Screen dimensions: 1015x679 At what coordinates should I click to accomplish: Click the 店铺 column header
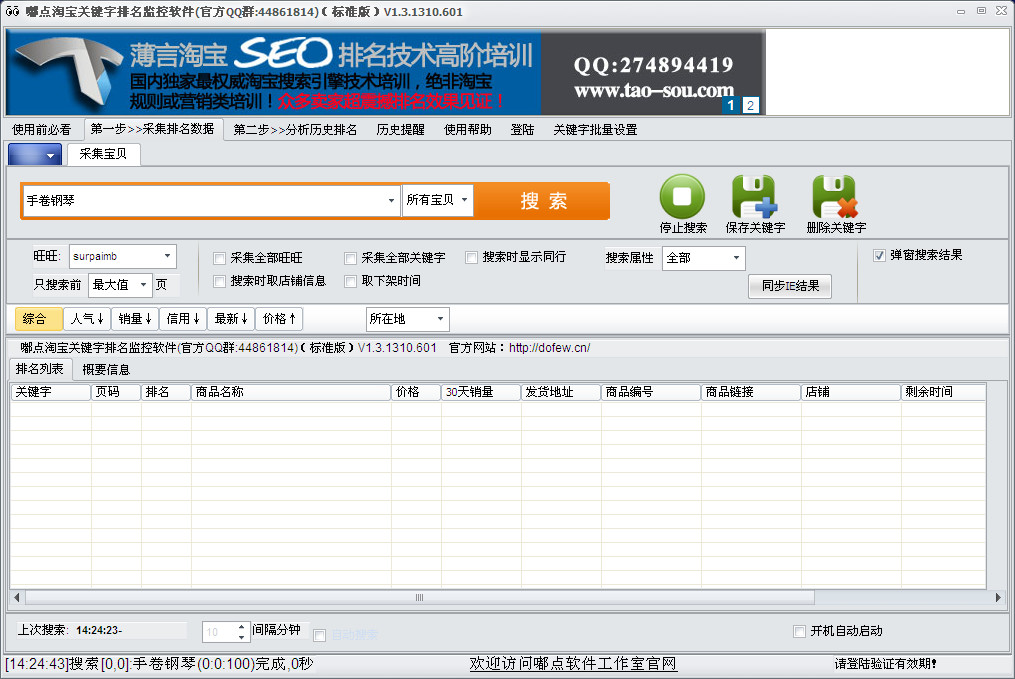point(851,392)
